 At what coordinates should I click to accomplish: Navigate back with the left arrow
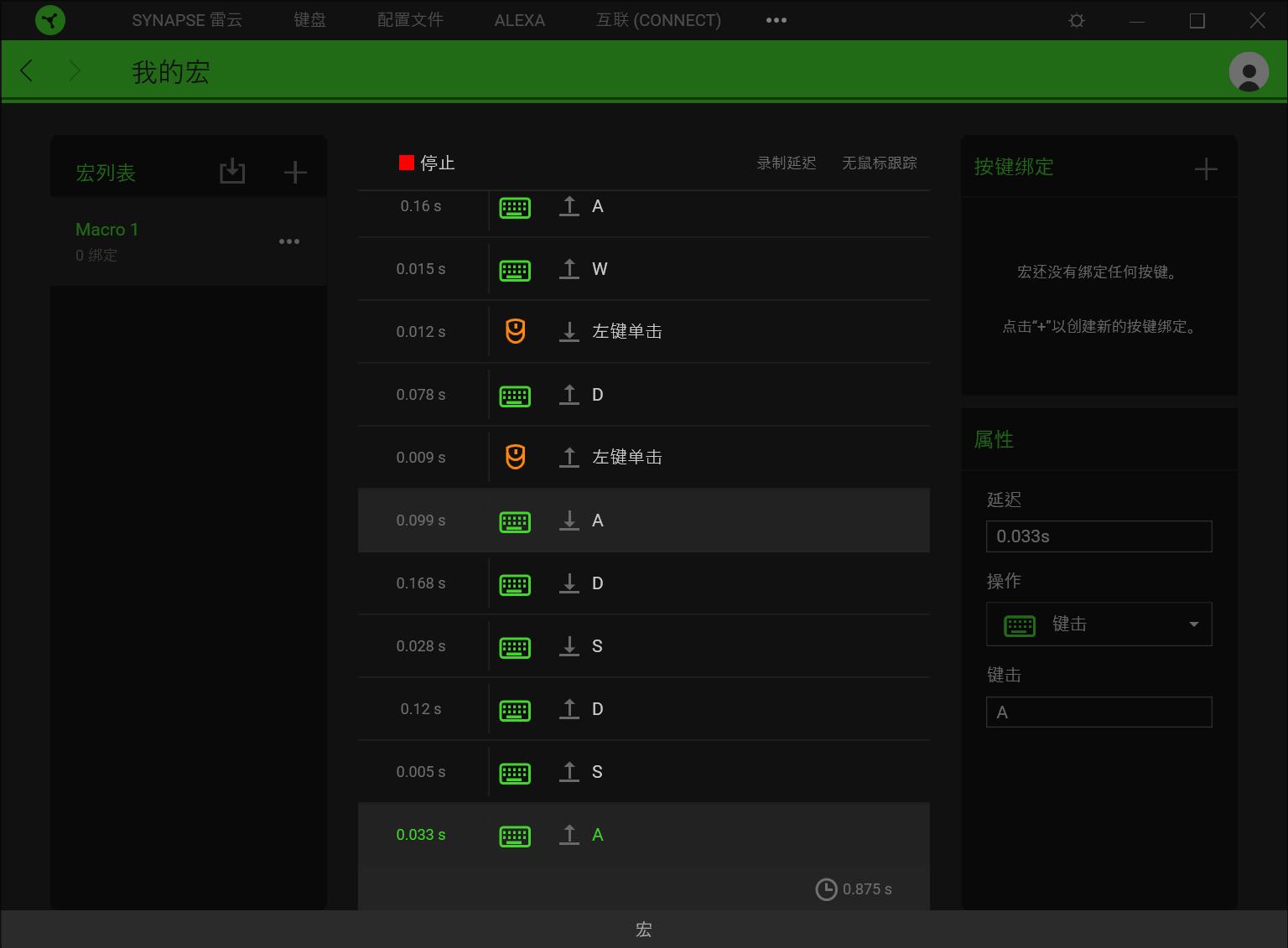click(26, 71)
